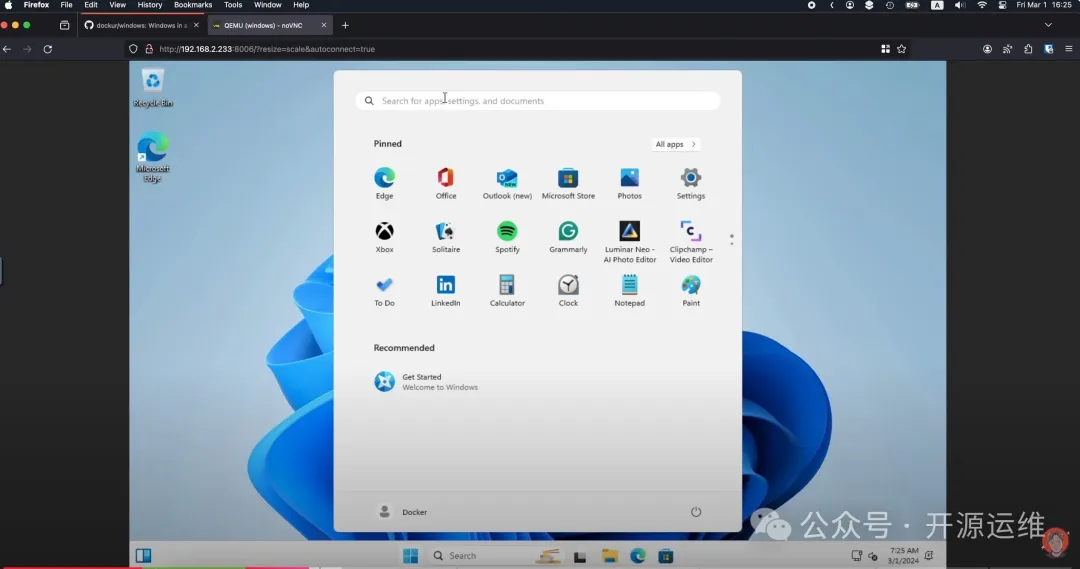Image resolution: width=1080 pixels, height=569 pixels.
Task: Open the Docker user account button
Action: point(402,512)
